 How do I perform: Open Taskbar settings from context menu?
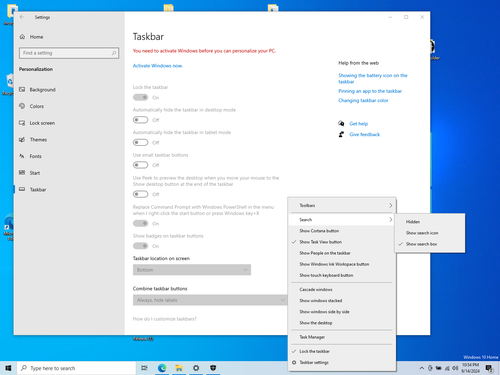[342, 362]
